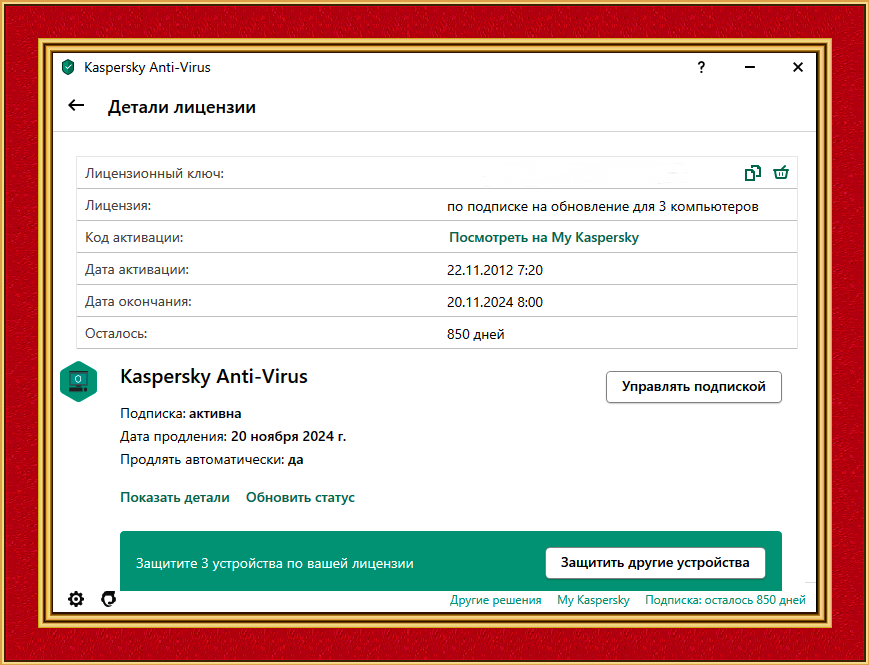This screenshot has width=869, height=665.
Task: Click the Подписка: активна status line
Action: (x=181, y=413)
